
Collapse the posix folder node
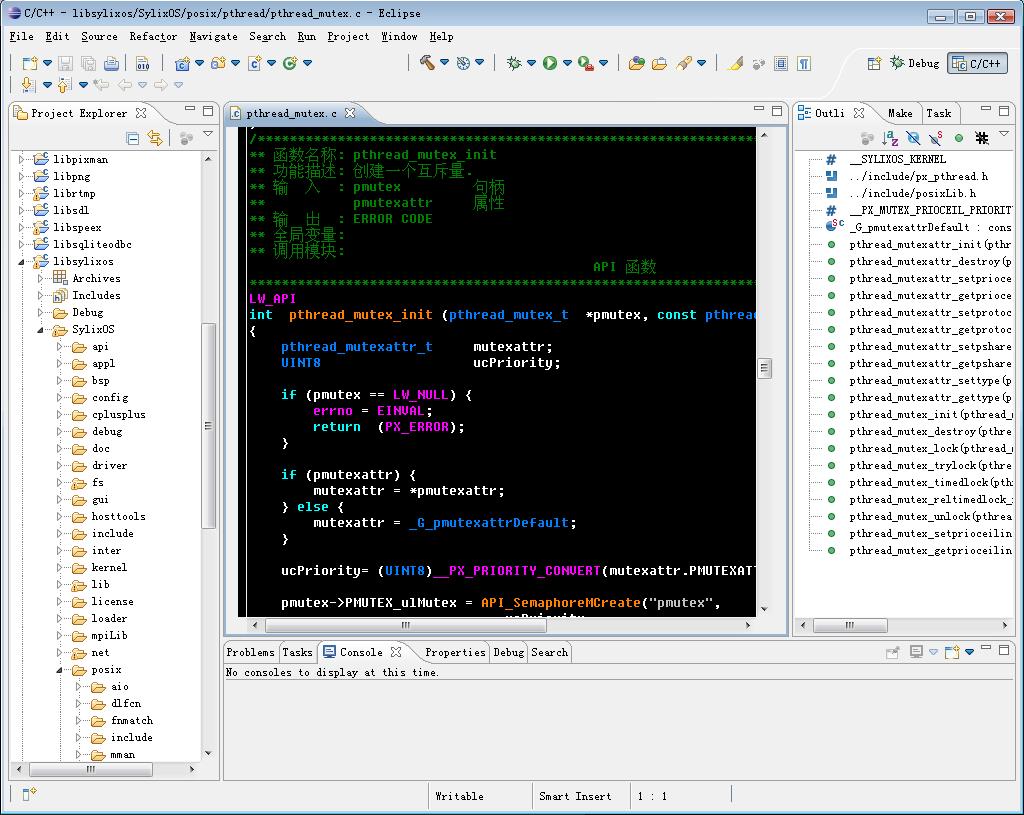click(x=59, y=670)
